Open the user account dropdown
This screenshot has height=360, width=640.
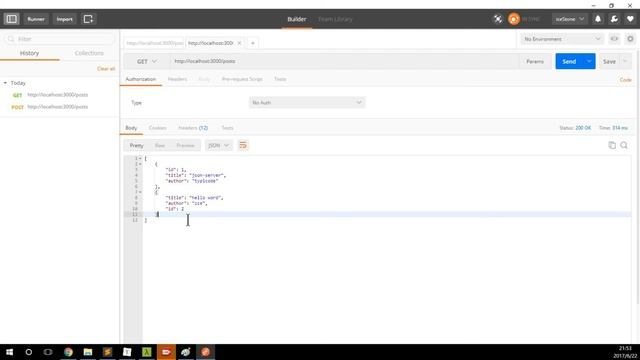click(570, 19)
